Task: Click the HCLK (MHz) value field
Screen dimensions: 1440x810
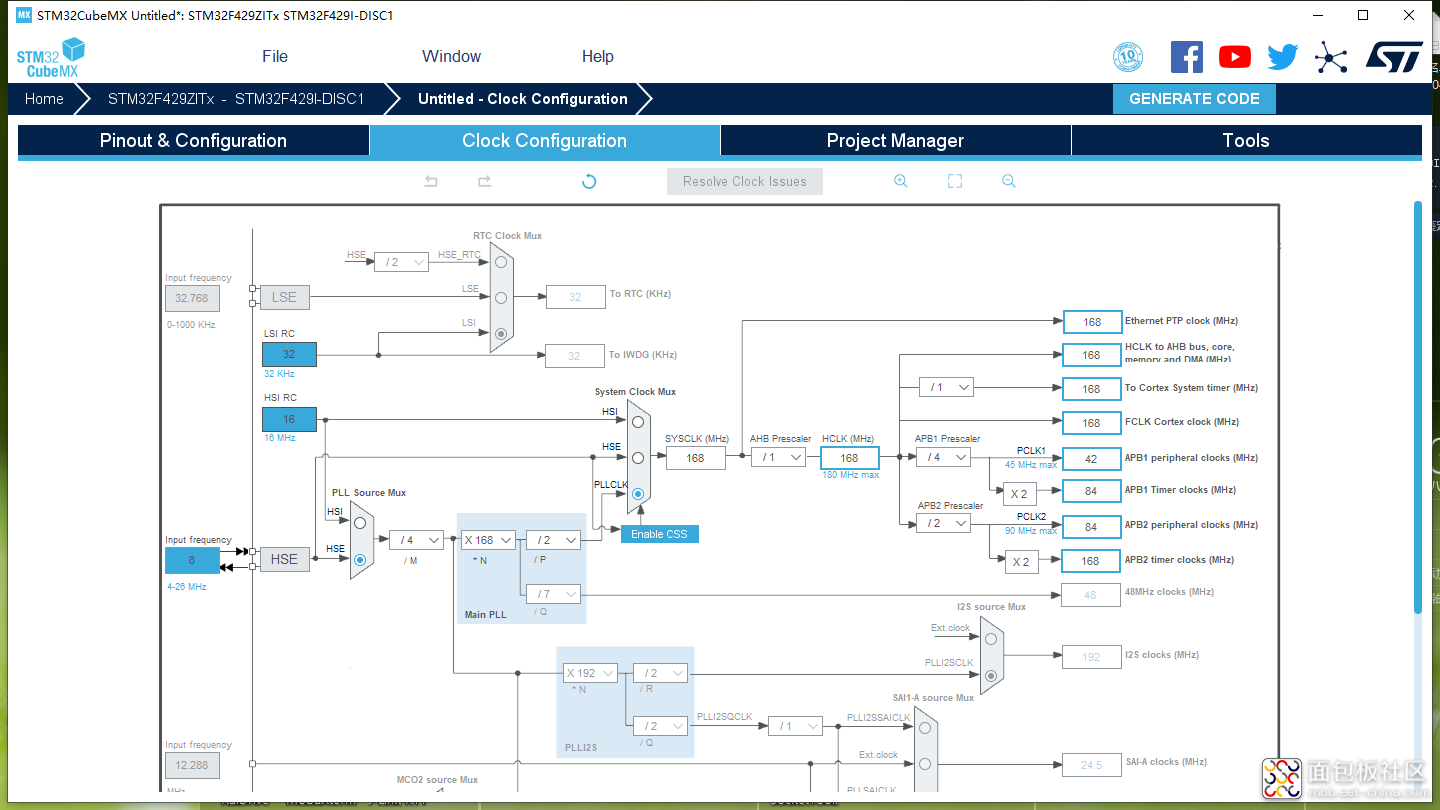Action: click(850, 458)
